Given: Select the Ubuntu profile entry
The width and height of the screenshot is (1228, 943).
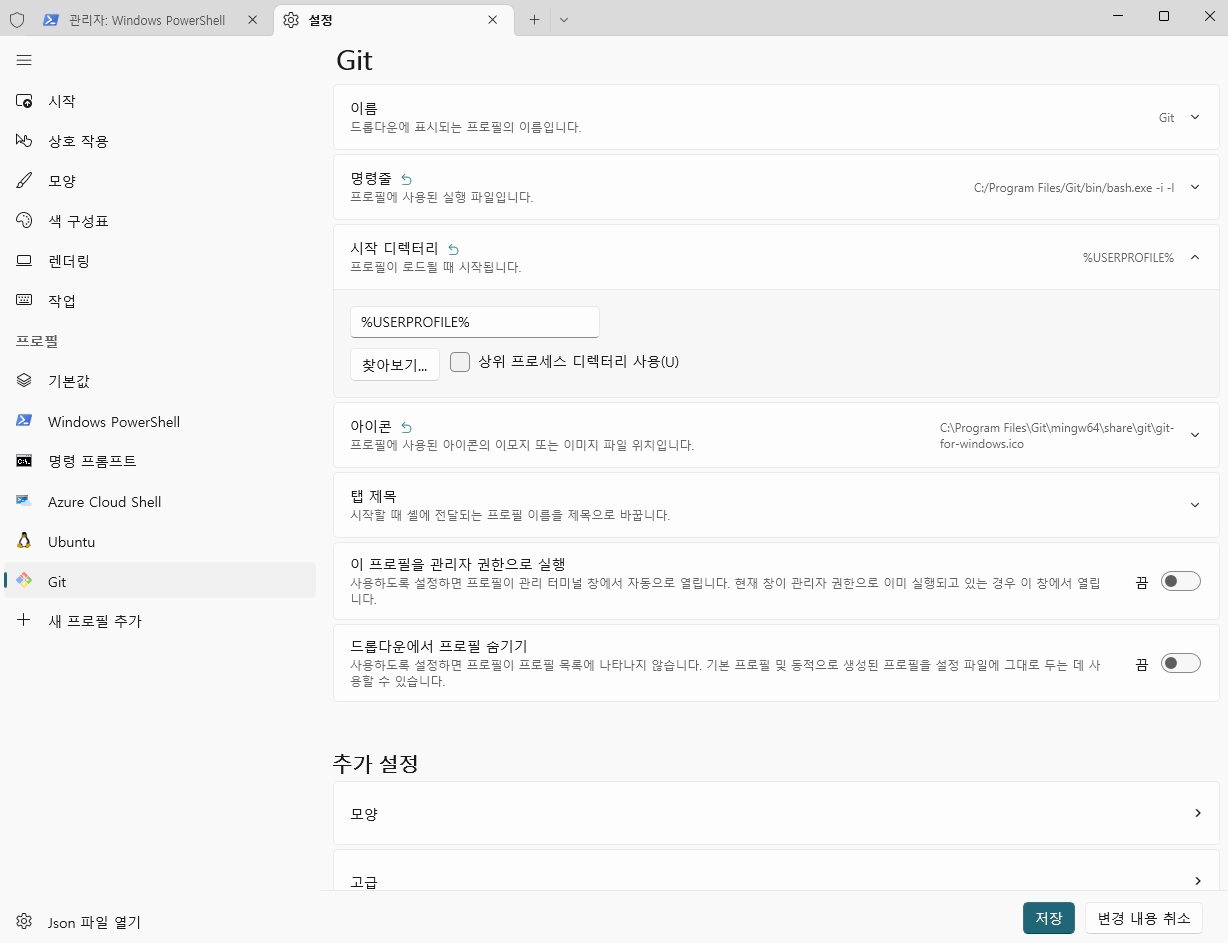Looking at the screenshot, I should click(160, 541).
